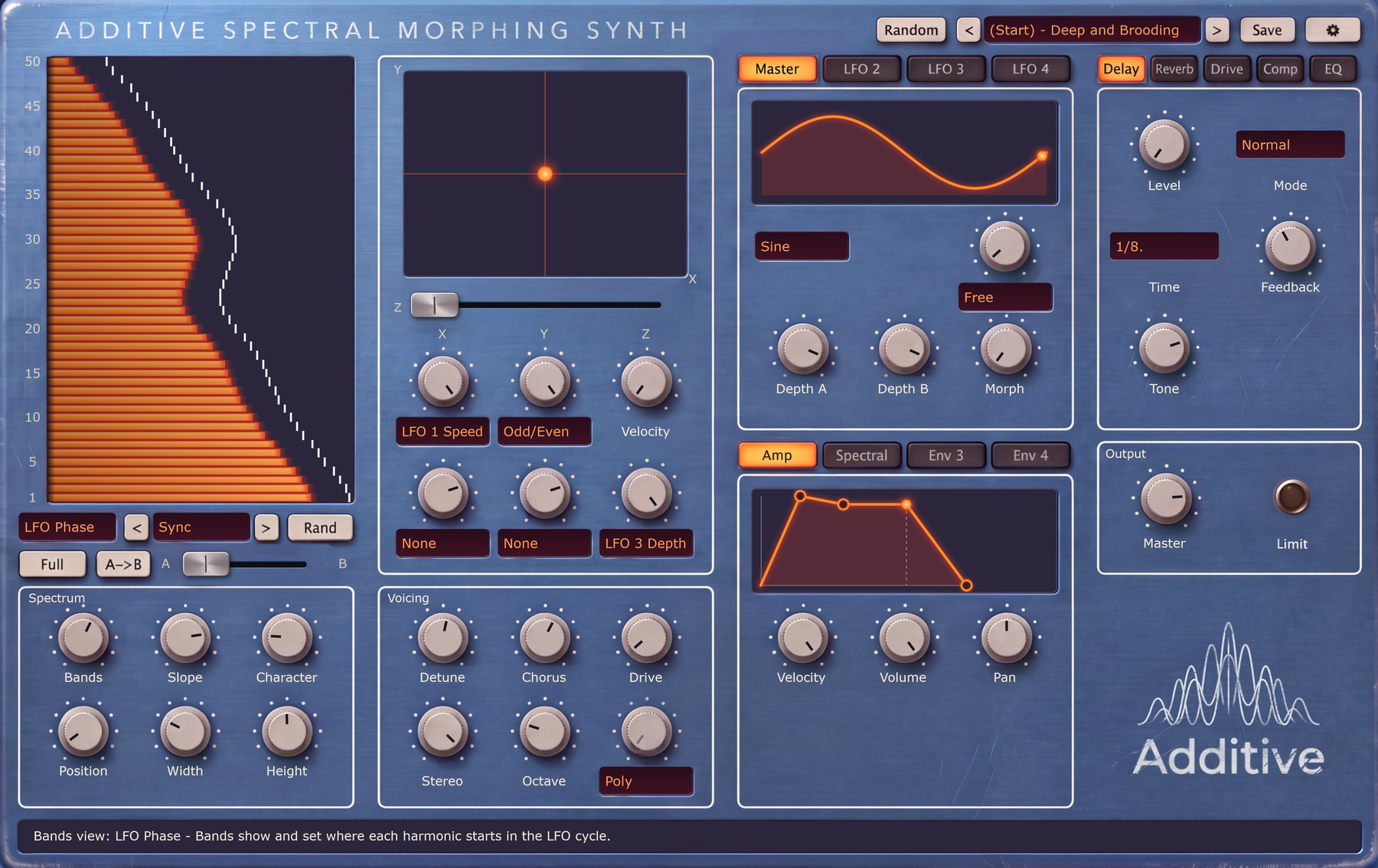Open the delay Mode dropdown showing Normal

tap(1290, 145)
